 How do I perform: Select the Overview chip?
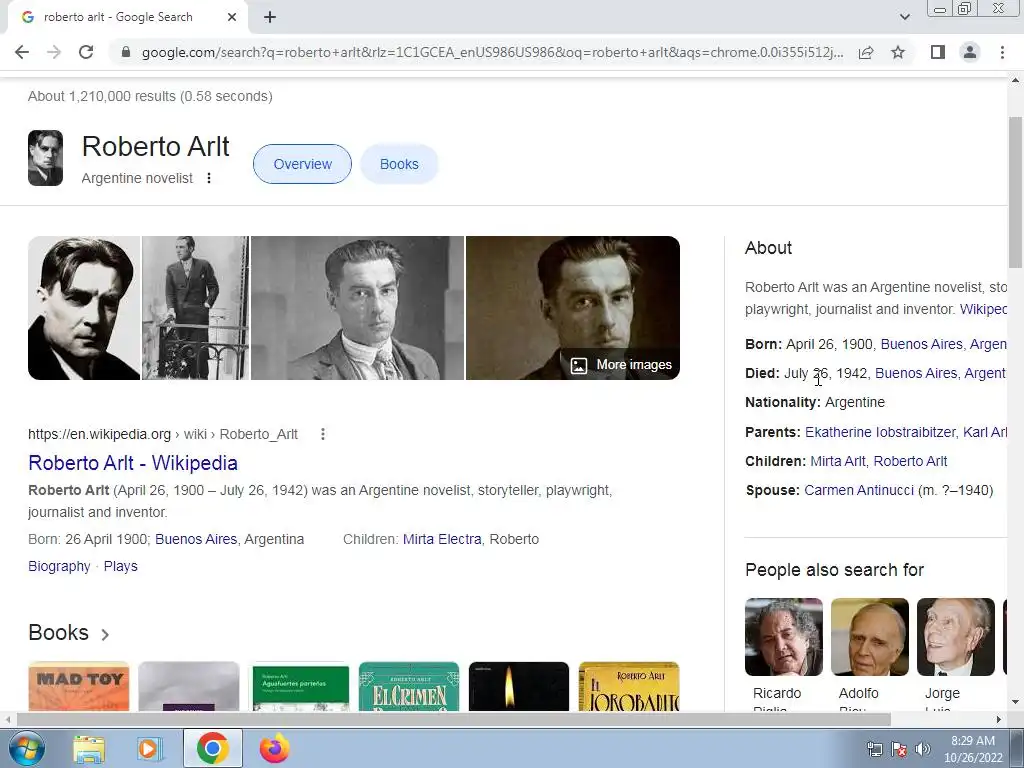tap(302, 164)
